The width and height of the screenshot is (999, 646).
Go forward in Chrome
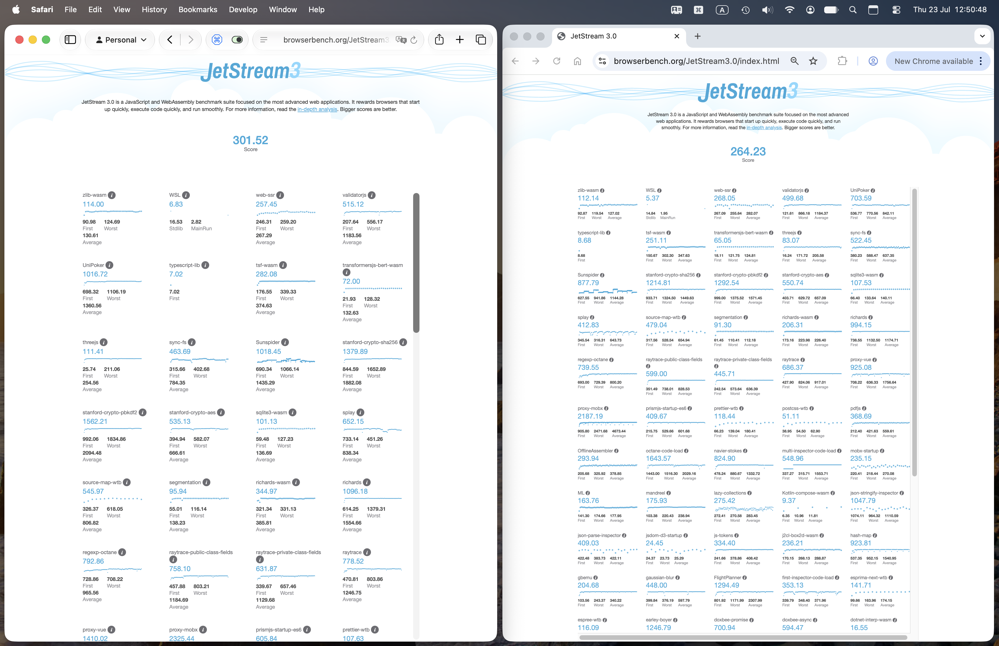click(x=535, y=61)
